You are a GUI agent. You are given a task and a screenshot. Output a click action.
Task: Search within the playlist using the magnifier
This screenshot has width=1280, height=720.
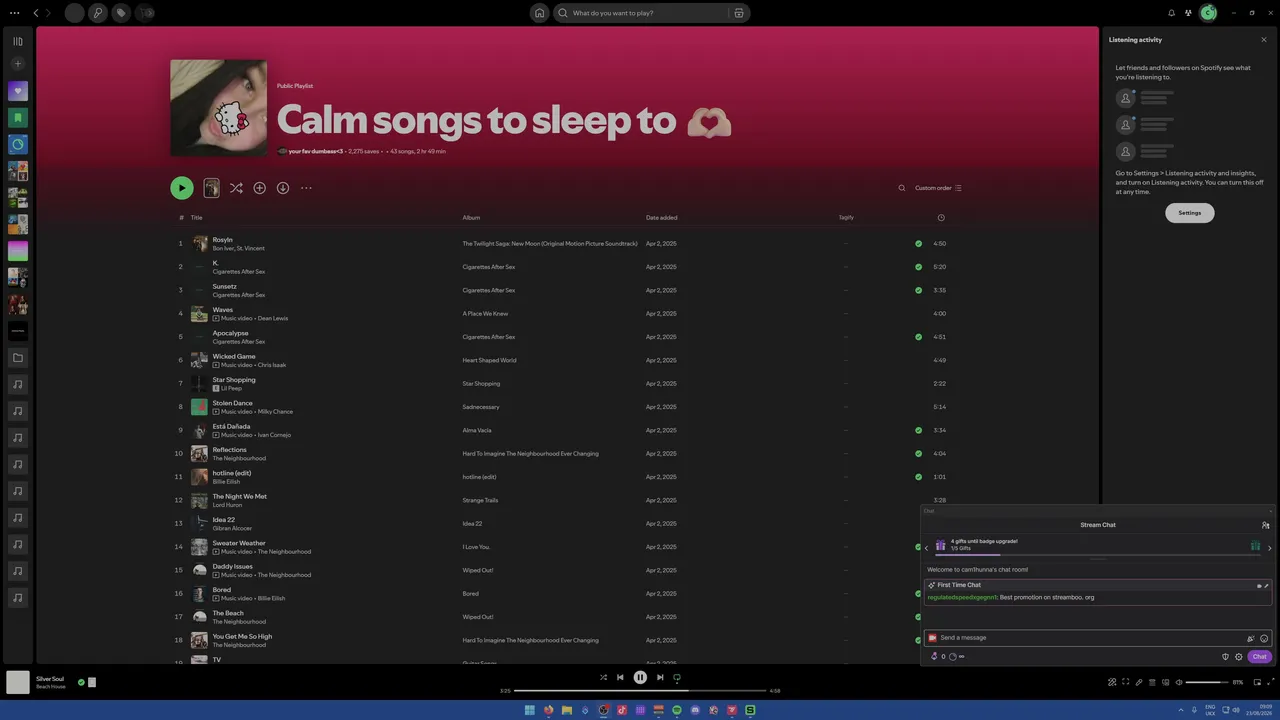pyautogui.click(x=901, y=188)
